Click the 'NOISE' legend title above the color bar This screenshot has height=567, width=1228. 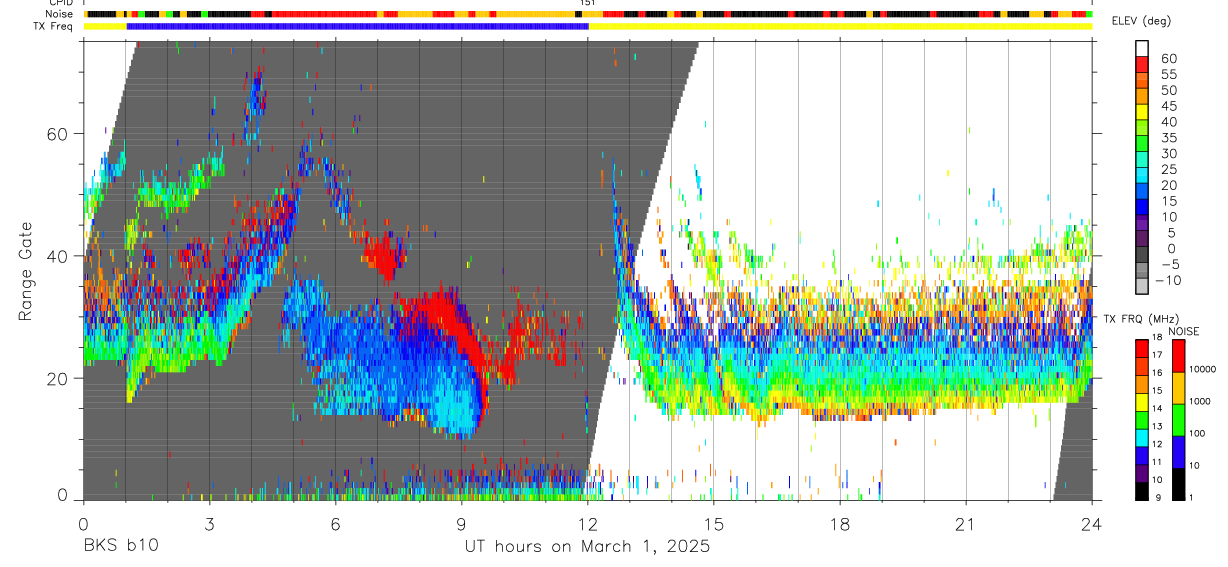coord(1183,331)
